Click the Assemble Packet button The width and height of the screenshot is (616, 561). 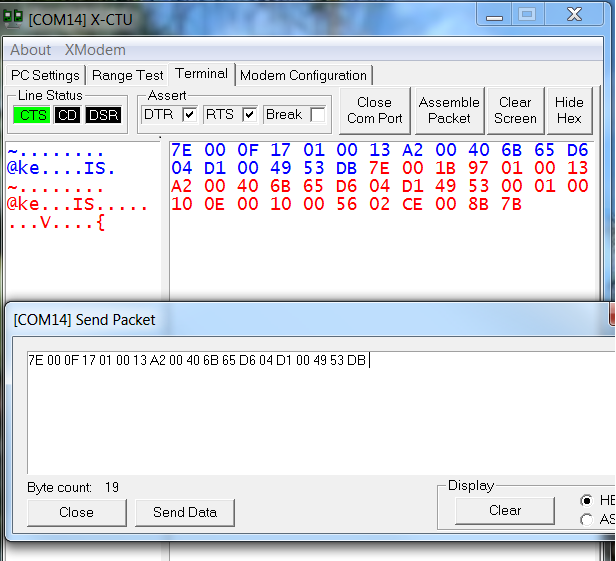click(x=449, y=110)
